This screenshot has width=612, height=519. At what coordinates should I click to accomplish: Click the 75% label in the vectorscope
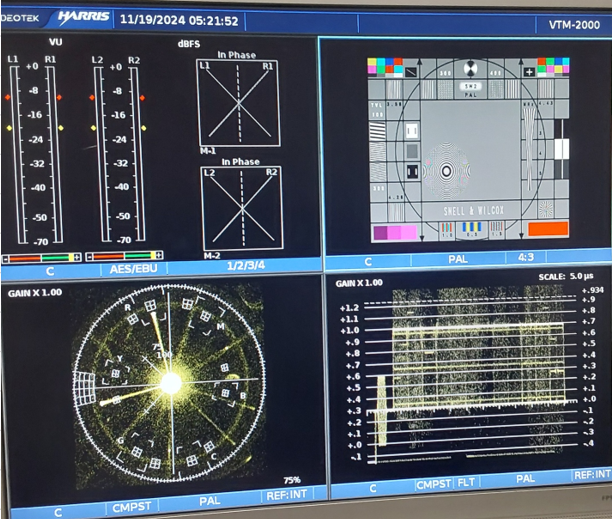[292, 480]
